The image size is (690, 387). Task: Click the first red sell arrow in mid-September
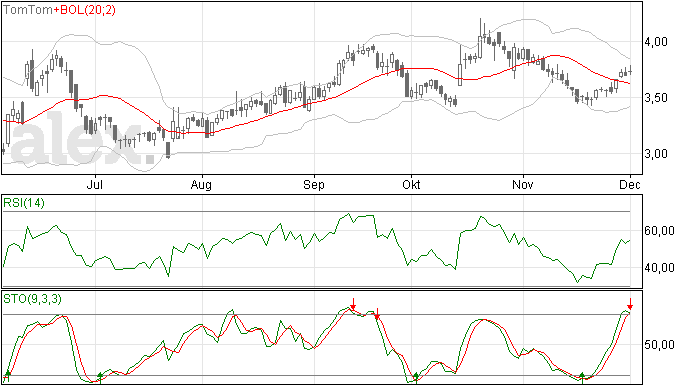353,304
